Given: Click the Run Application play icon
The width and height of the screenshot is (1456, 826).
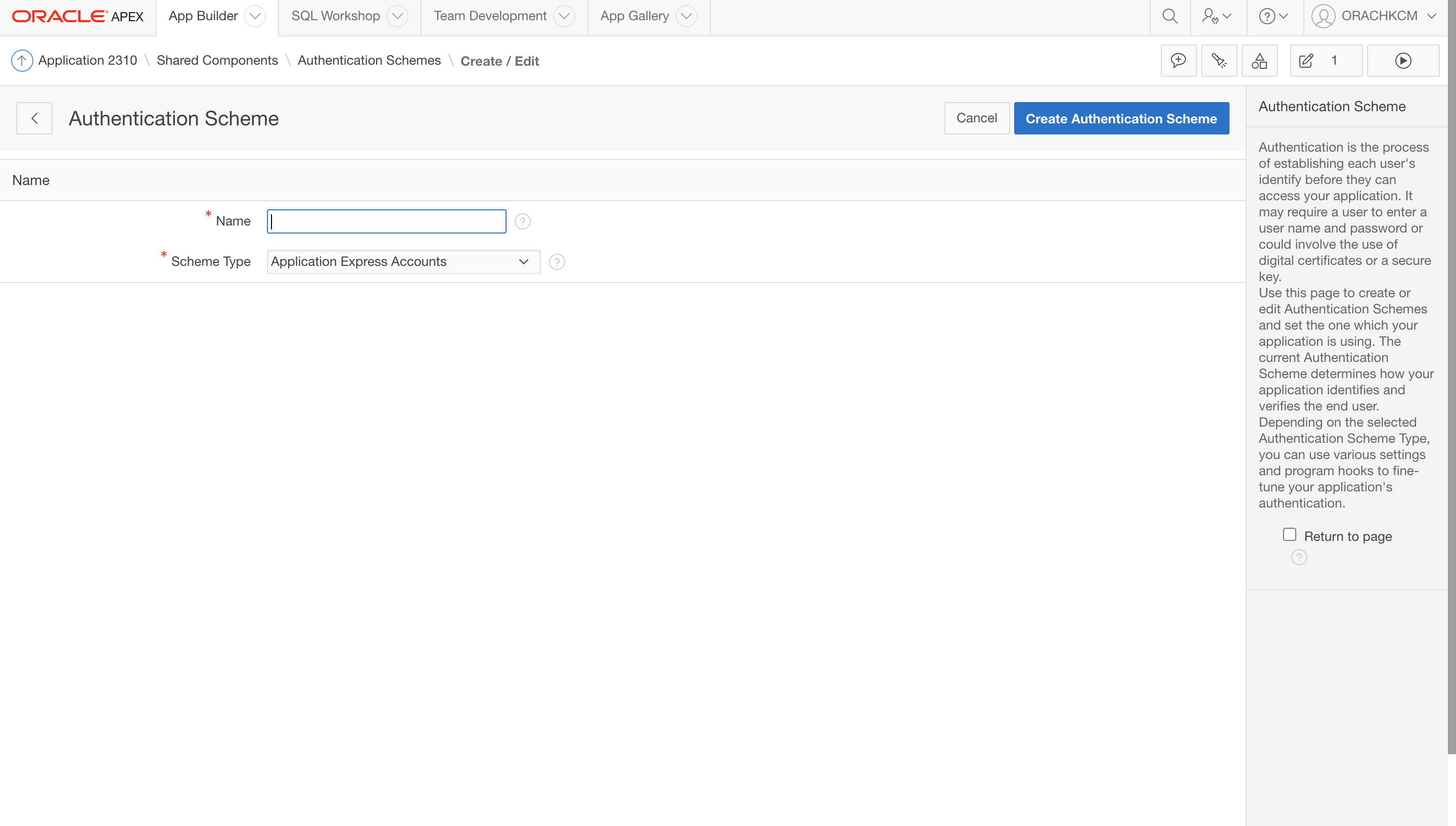Looking at the screenshot, I should (1403, 61).
